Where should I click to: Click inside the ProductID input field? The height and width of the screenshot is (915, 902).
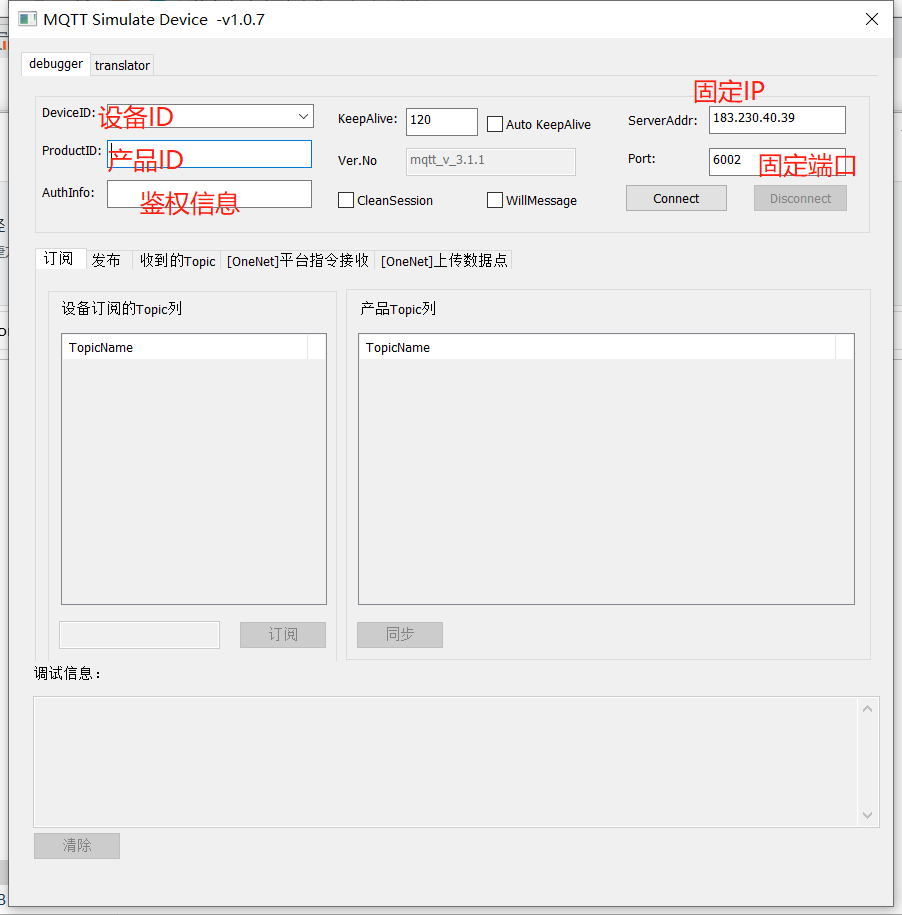[208, 154]
